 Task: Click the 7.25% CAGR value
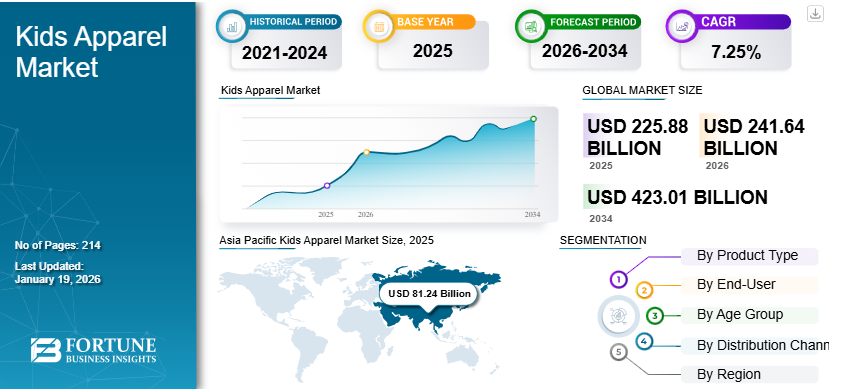(x=735, y=53)
